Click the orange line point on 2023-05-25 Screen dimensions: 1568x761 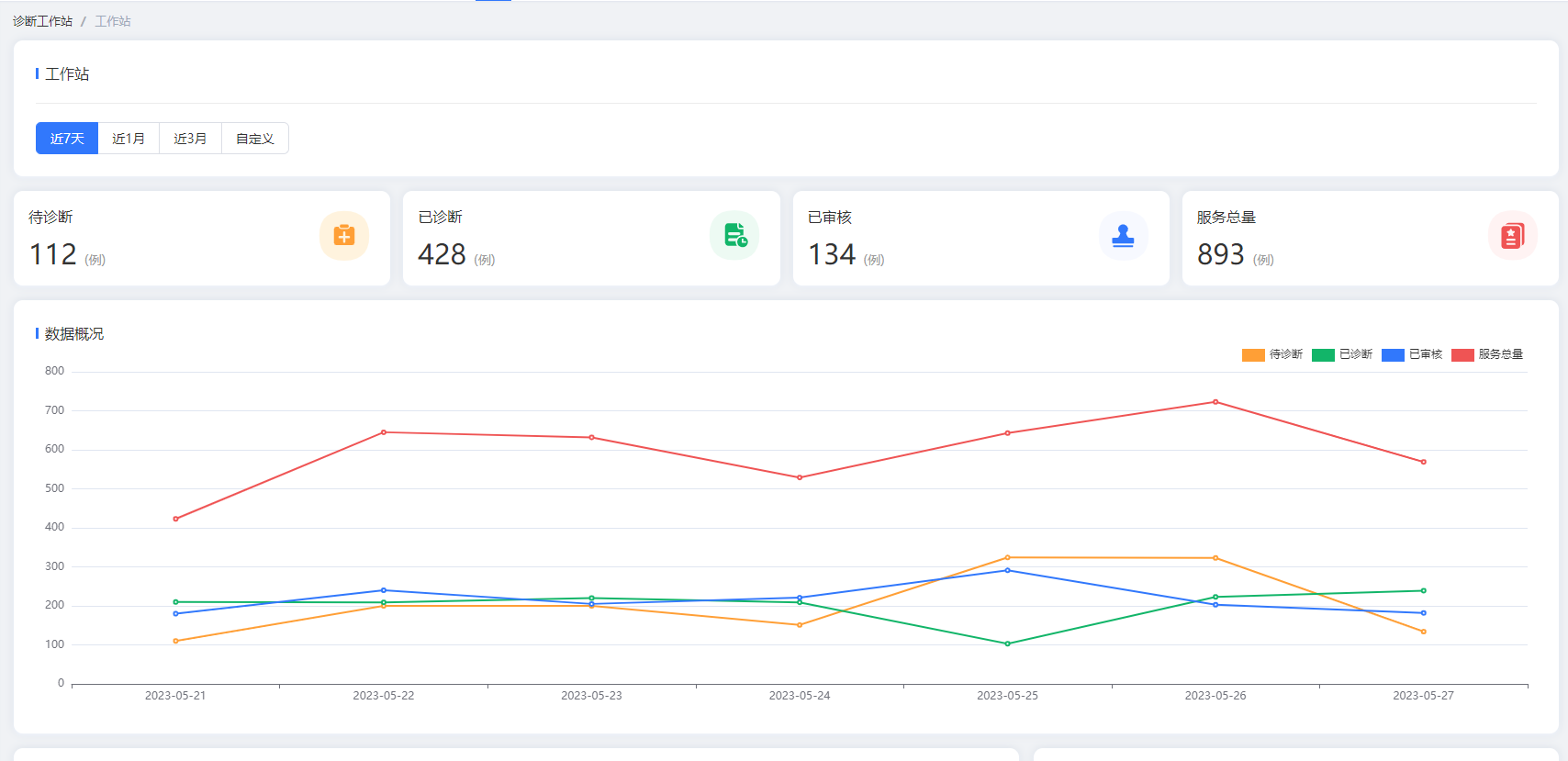tap(1007, 557)
